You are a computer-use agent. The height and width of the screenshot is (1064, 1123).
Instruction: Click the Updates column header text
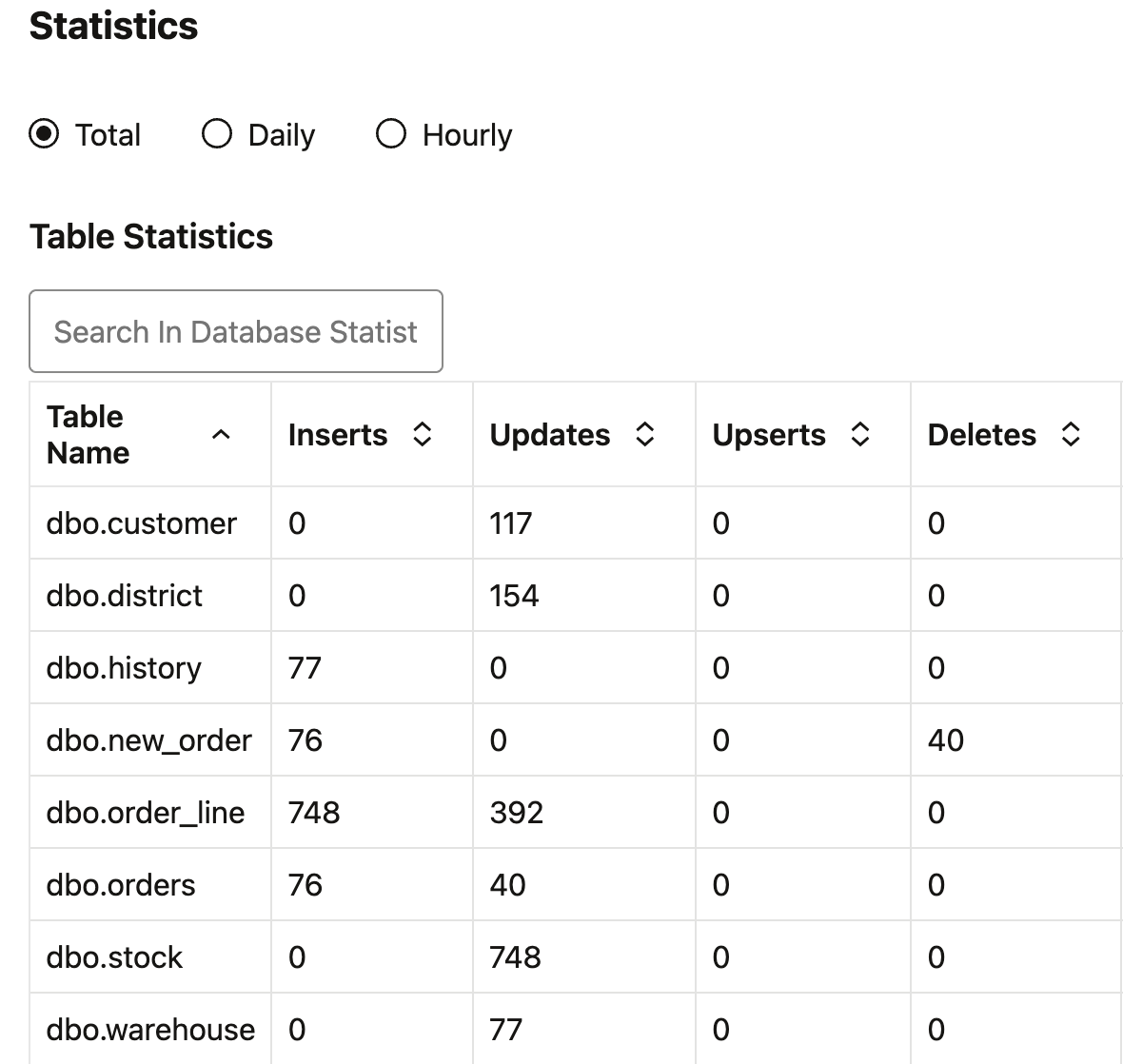(x=550, y=435)
